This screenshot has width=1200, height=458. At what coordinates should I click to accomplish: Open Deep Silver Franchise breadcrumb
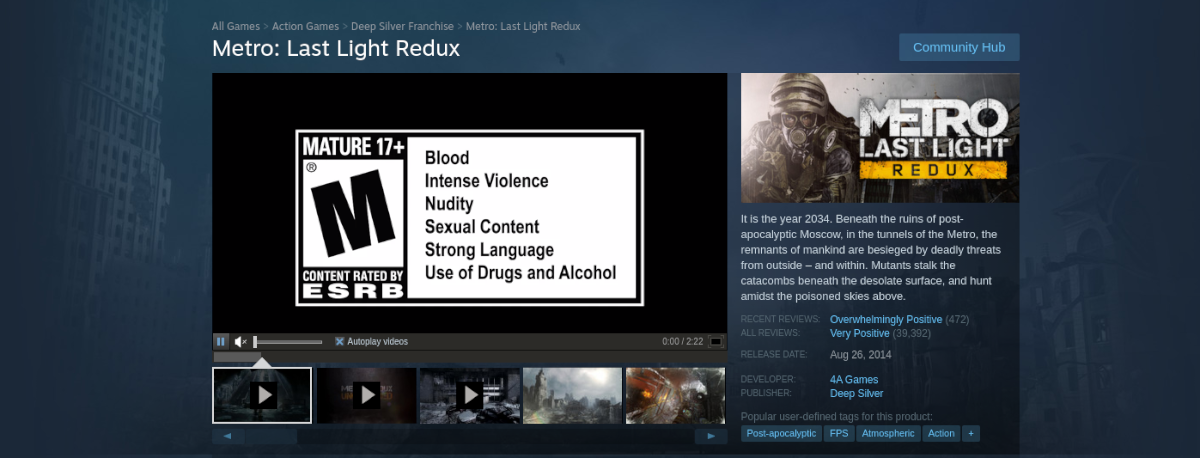click(x=402, y=26)
